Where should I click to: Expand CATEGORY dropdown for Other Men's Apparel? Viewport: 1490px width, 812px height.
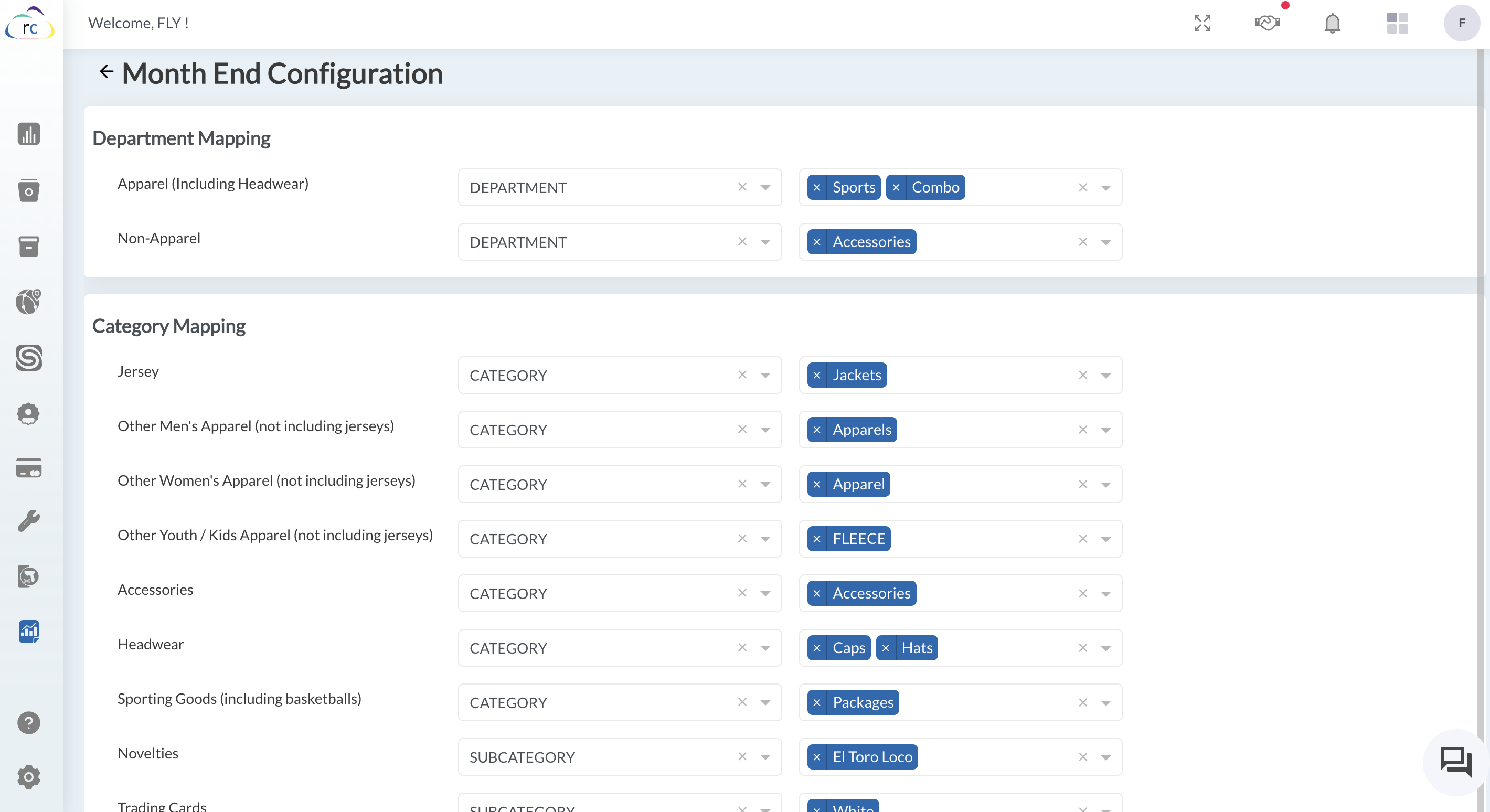click(765, 430)
